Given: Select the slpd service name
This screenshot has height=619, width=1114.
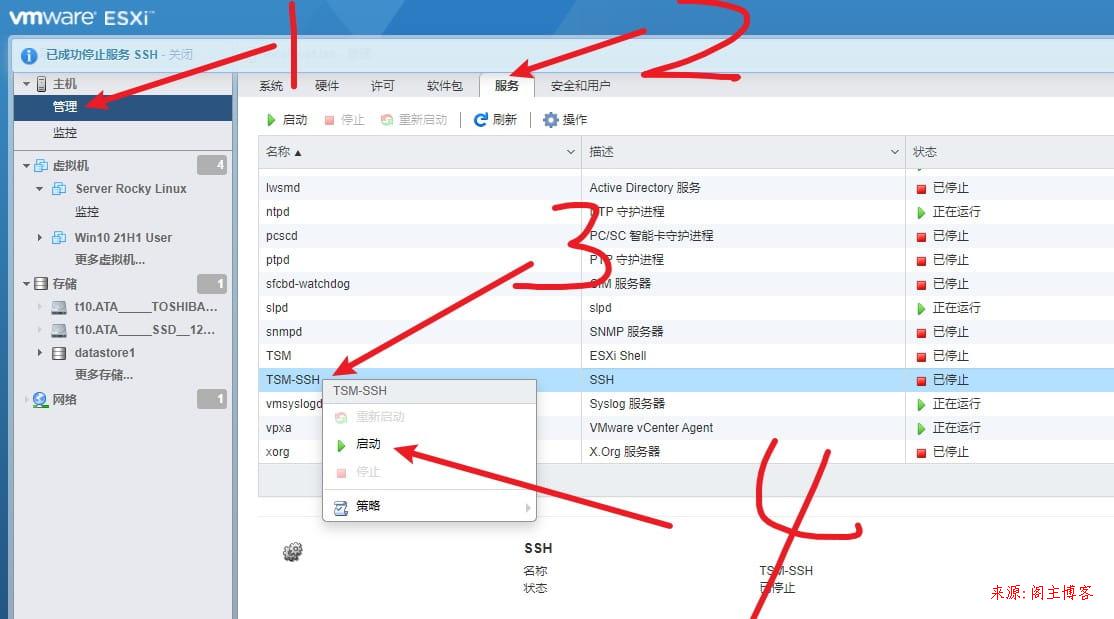Looking at the screenshot, I should [277, 308].
